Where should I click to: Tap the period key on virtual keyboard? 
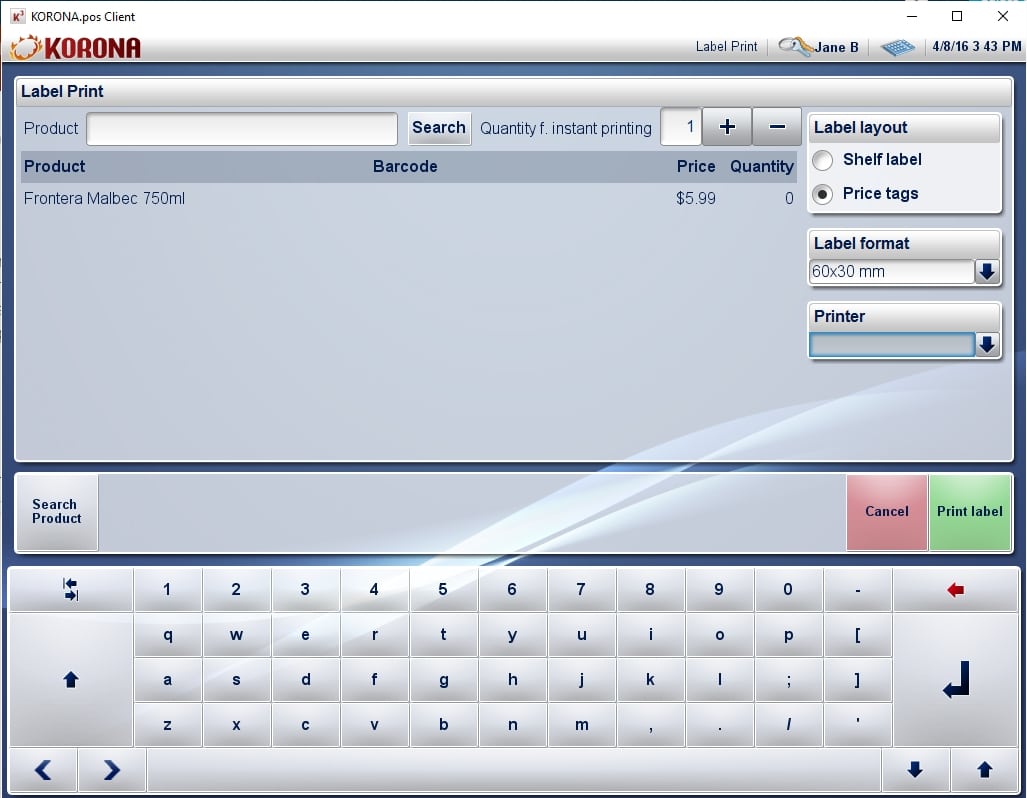click(x=719, y=725)
